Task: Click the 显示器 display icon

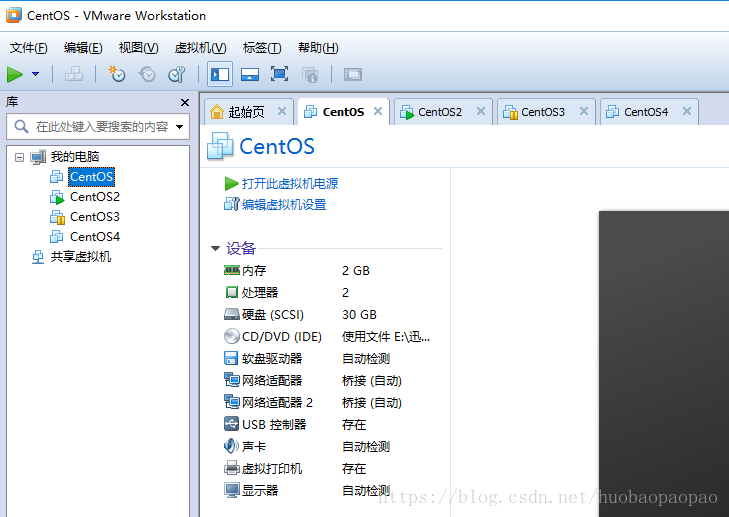Action: (232, 490)
